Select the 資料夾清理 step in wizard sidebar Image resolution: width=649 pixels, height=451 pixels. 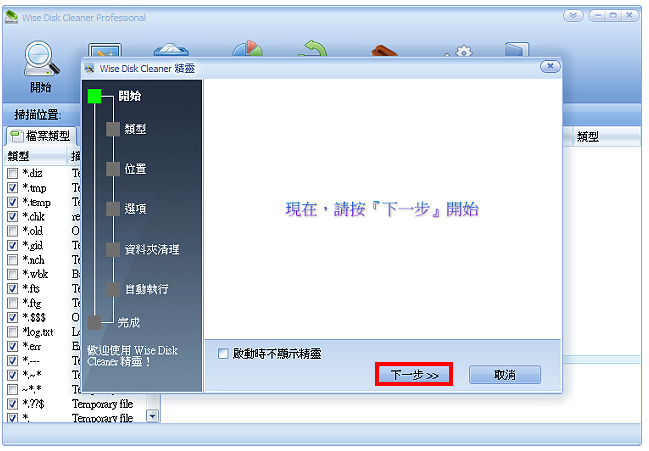tap(143, 249)
